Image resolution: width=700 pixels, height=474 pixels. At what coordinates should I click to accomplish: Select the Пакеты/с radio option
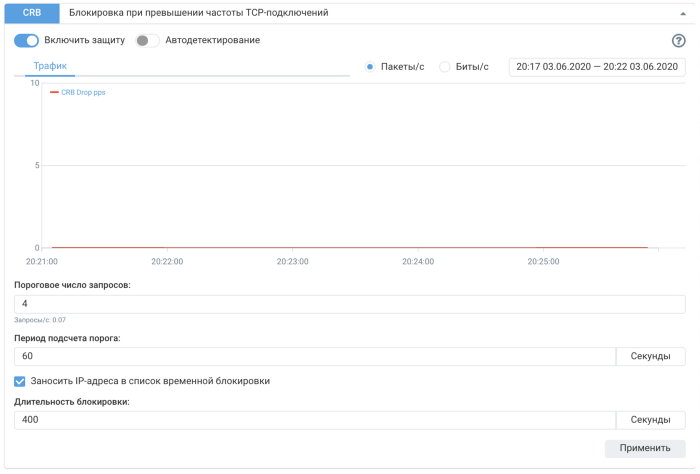[x=370, y=67]
